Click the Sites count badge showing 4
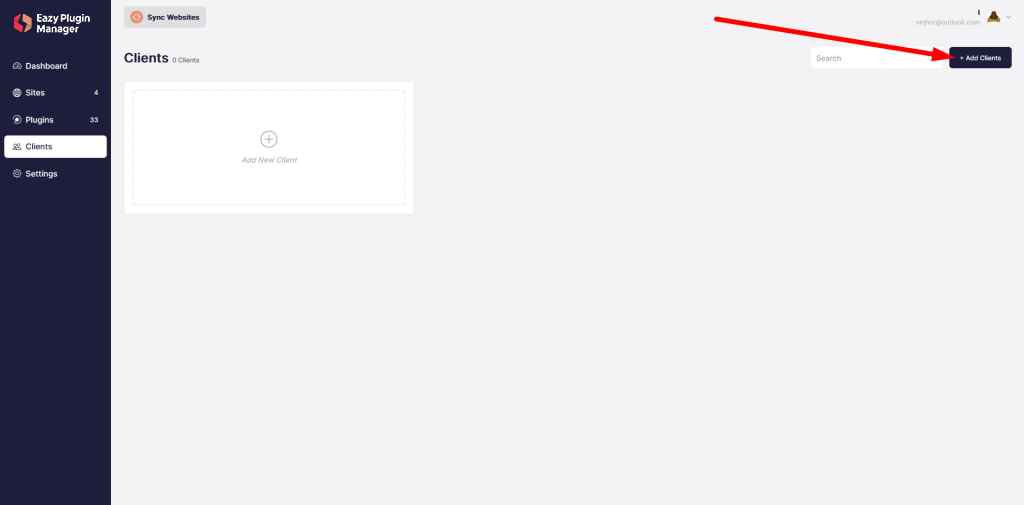Viewport: 1024px width, 505px height. [96, 93]
